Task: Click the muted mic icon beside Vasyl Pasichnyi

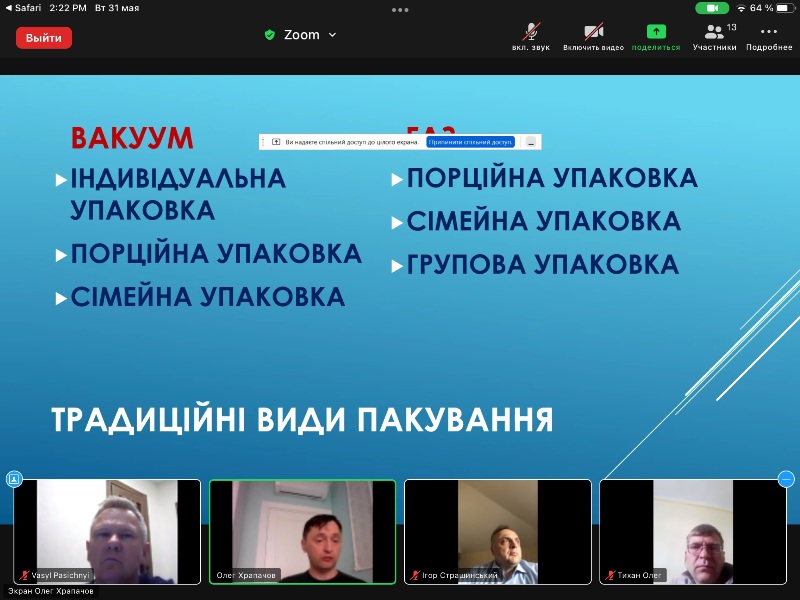Action: coord(24,576)
